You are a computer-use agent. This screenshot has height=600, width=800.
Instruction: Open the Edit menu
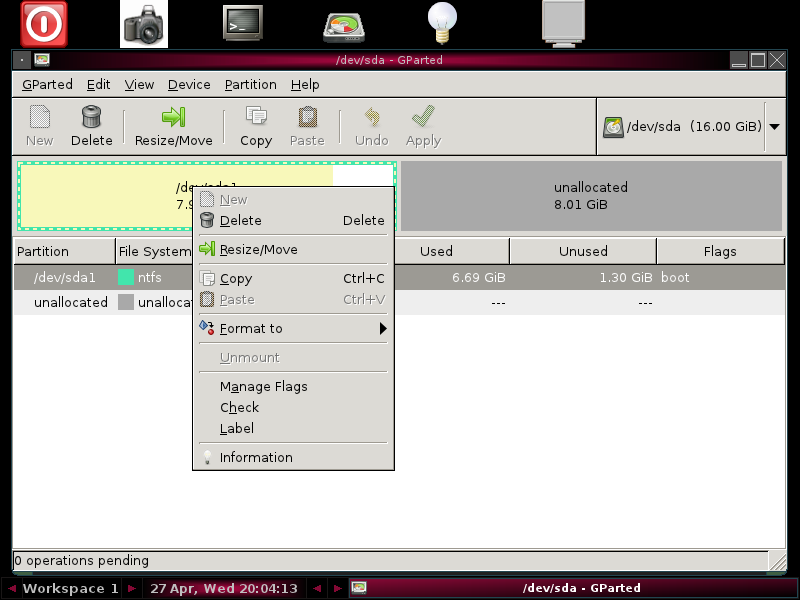(x=98, y=85)
